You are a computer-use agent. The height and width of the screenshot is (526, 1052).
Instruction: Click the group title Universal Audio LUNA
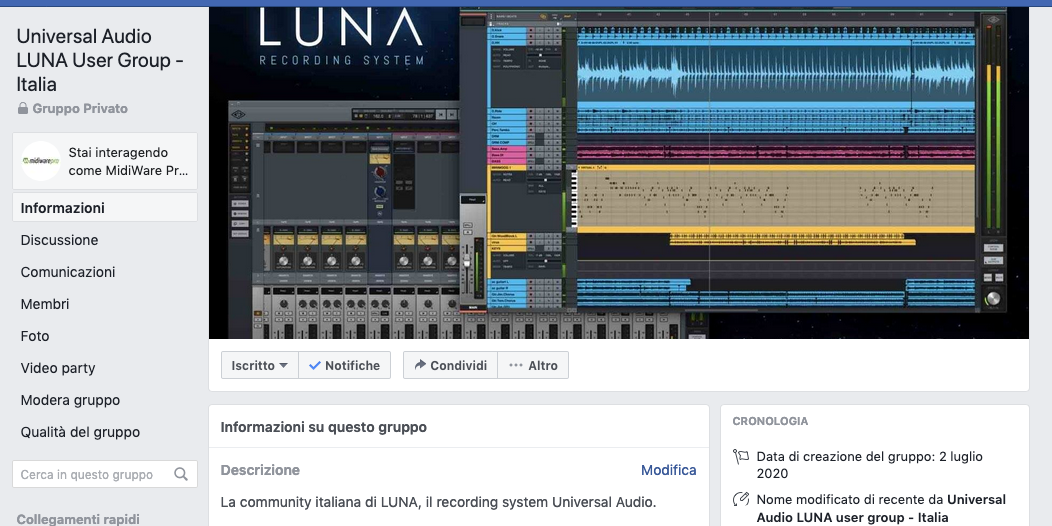pos(100,60)
